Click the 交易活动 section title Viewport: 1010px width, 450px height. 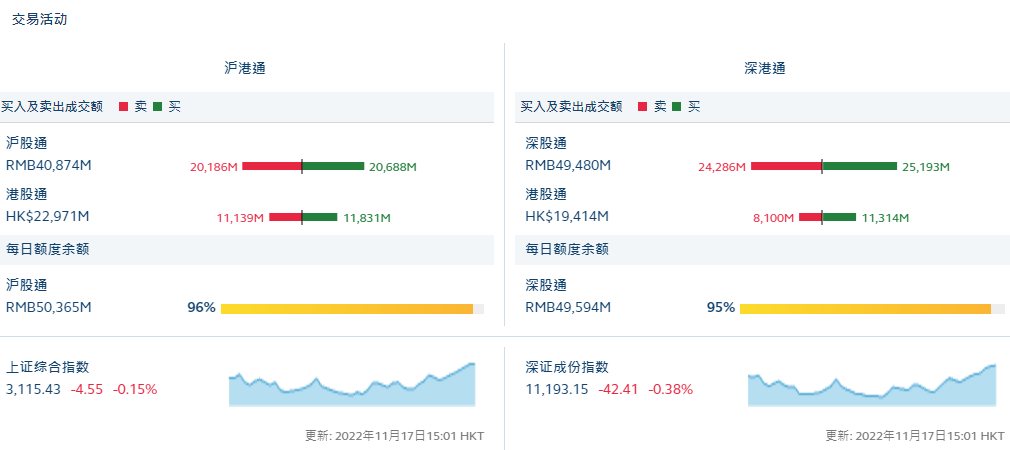(40, 19)
